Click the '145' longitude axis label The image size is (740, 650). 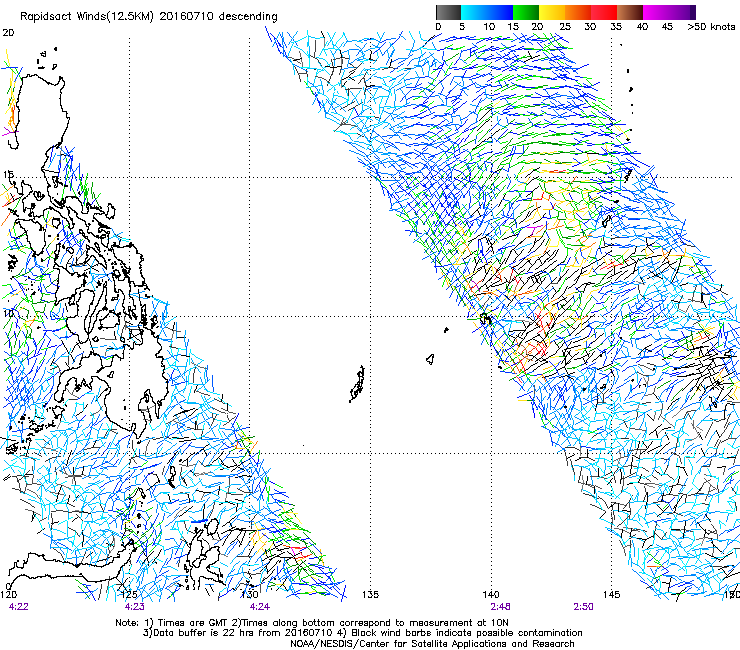(612, 595)
